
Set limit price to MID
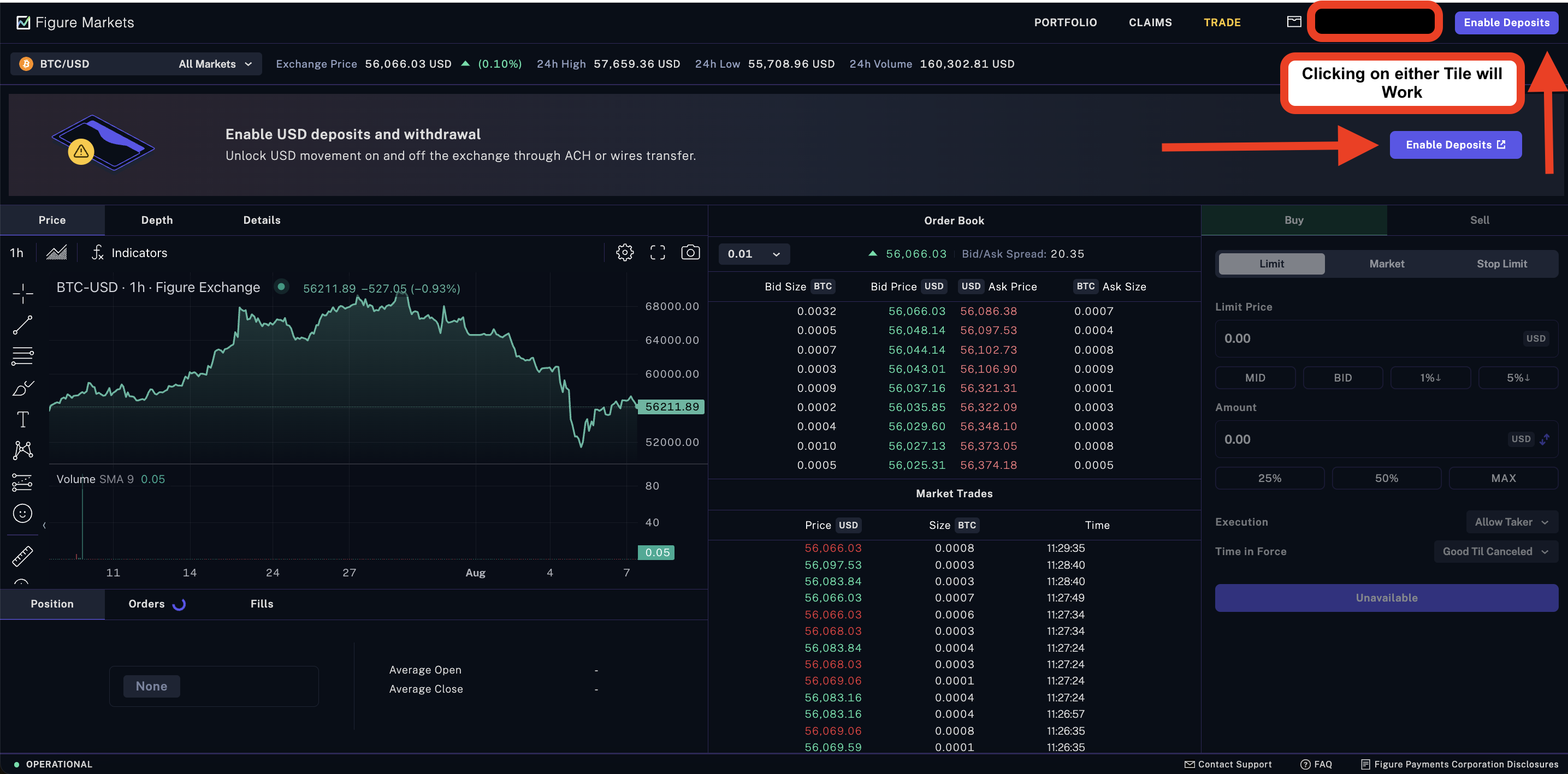[x=1255, y=378]
